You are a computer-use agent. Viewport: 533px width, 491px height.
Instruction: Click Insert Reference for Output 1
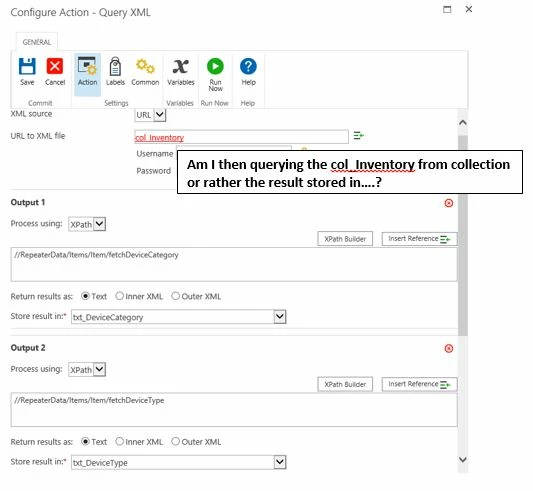419,239
